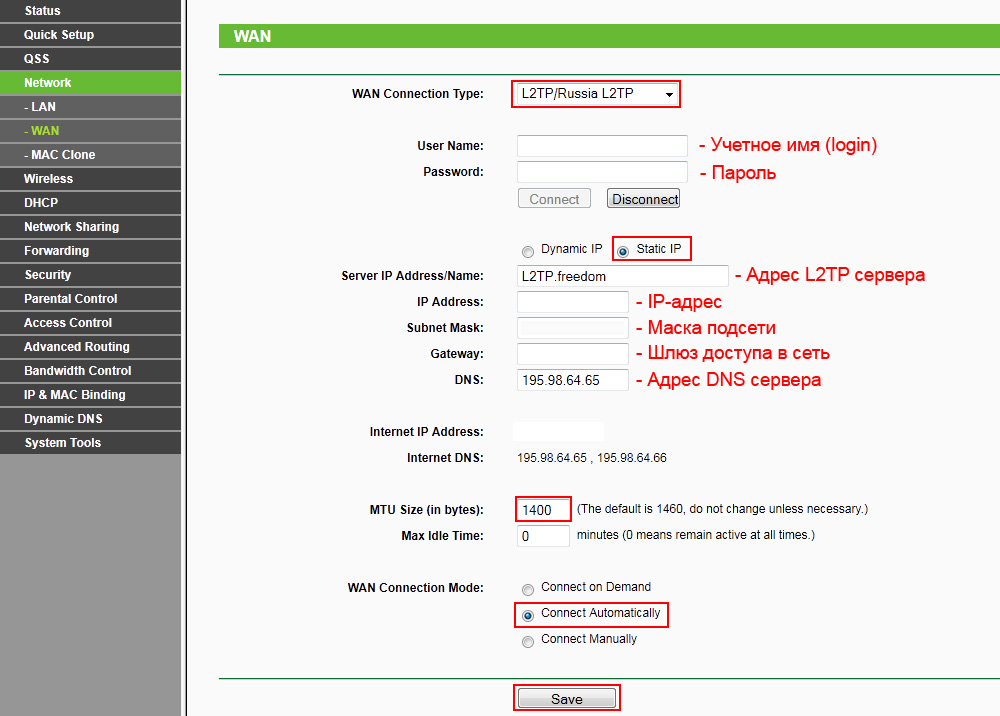Screen dimensions: 1000x716
Task: Open Wireless settings section
Action: click(91, 179)
